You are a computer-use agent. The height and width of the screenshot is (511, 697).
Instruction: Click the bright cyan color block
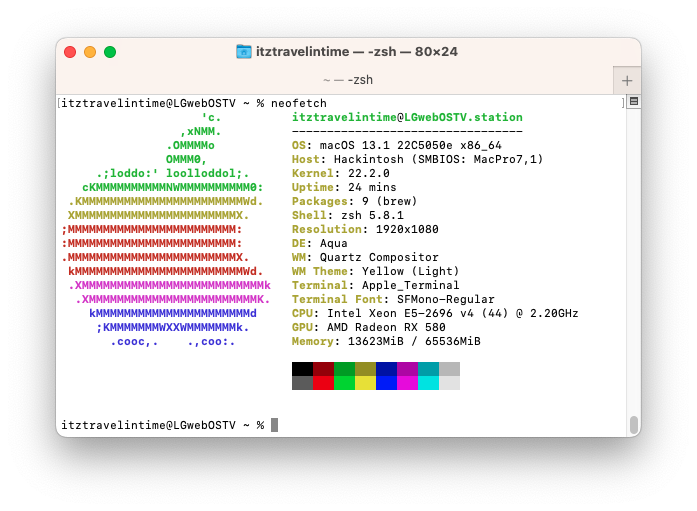point(429,383)
